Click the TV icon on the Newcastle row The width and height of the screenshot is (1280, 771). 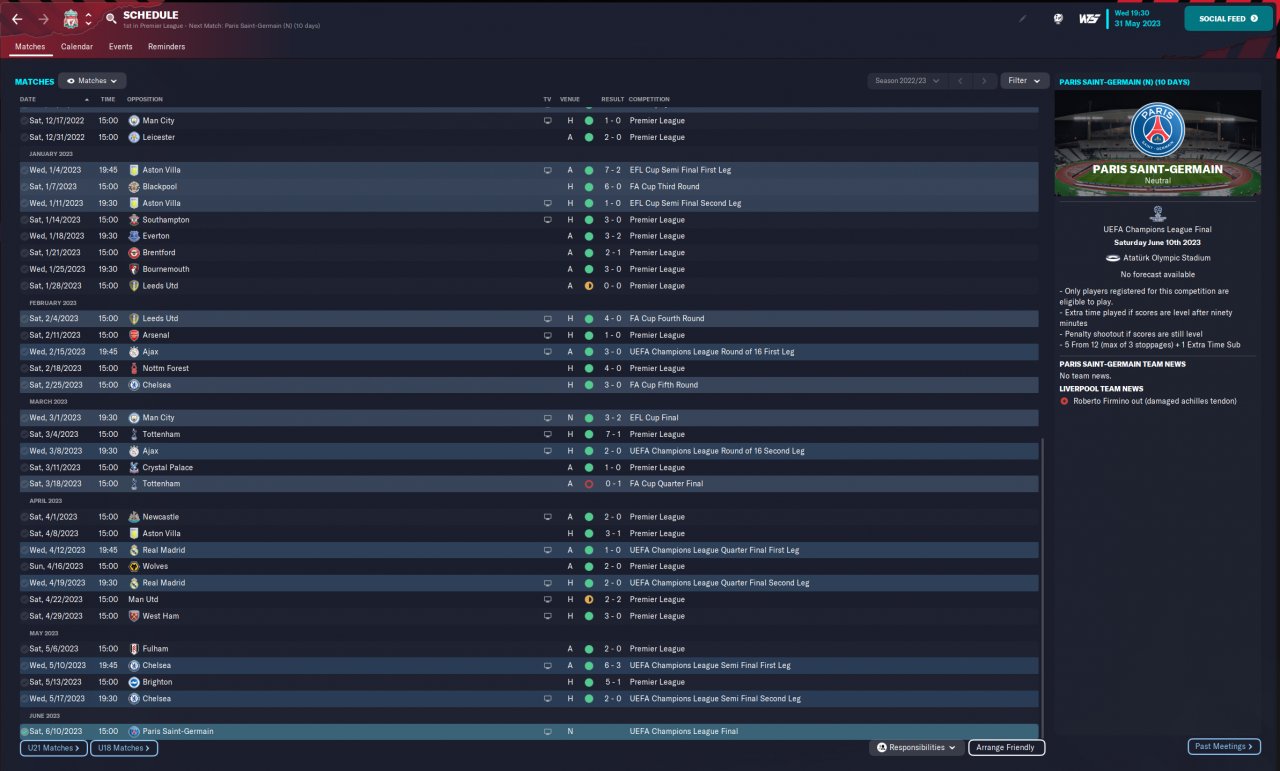(547, 517)
